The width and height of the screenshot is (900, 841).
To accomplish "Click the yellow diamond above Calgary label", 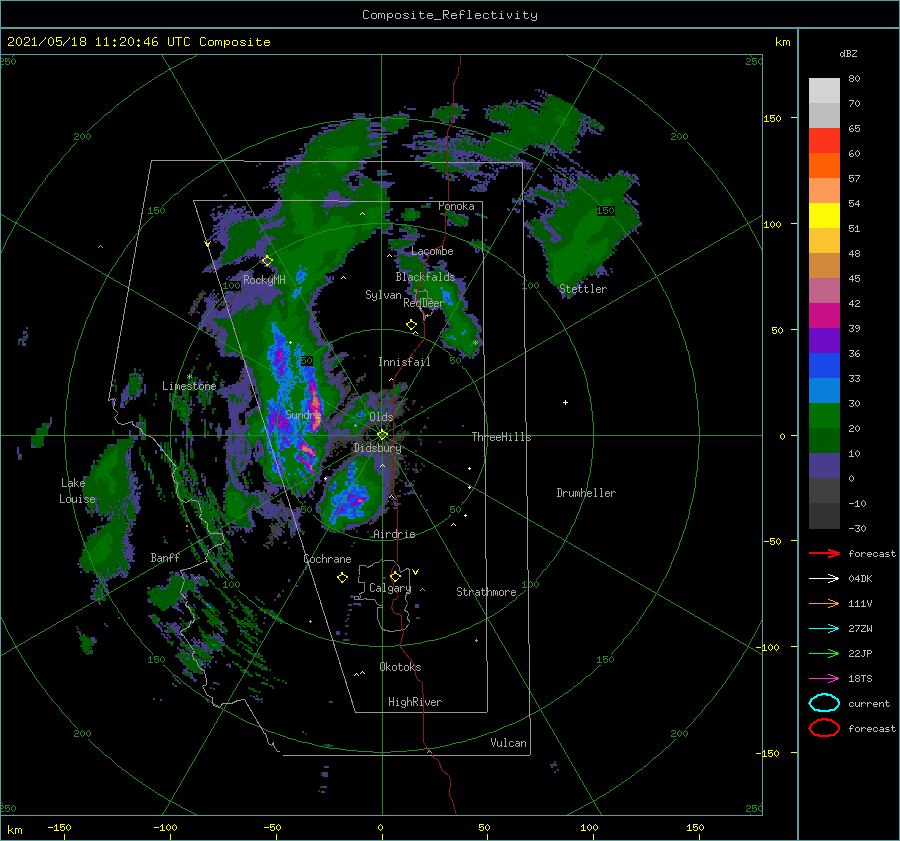I will pos(395,576).
